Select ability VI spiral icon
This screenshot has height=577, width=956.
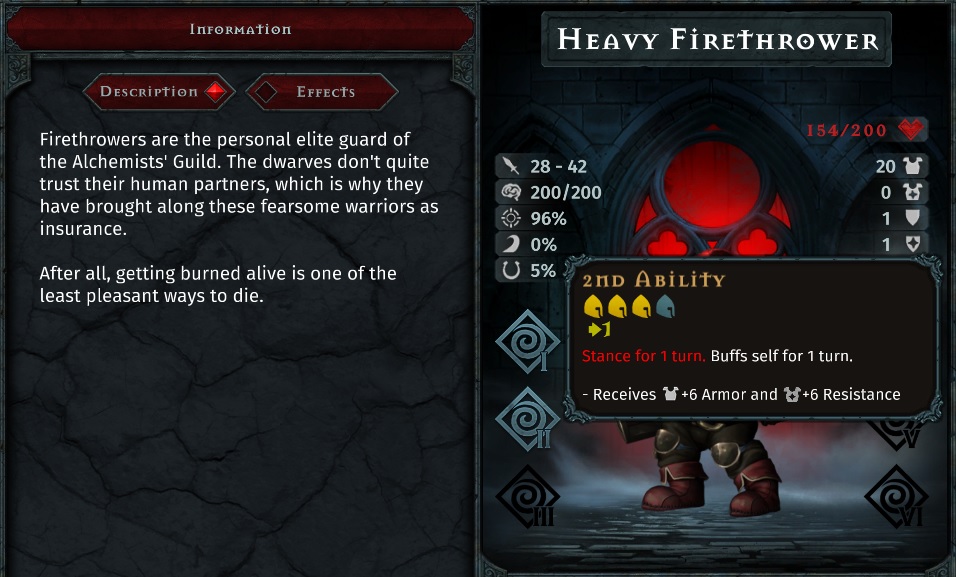click(x=896, y=496)
